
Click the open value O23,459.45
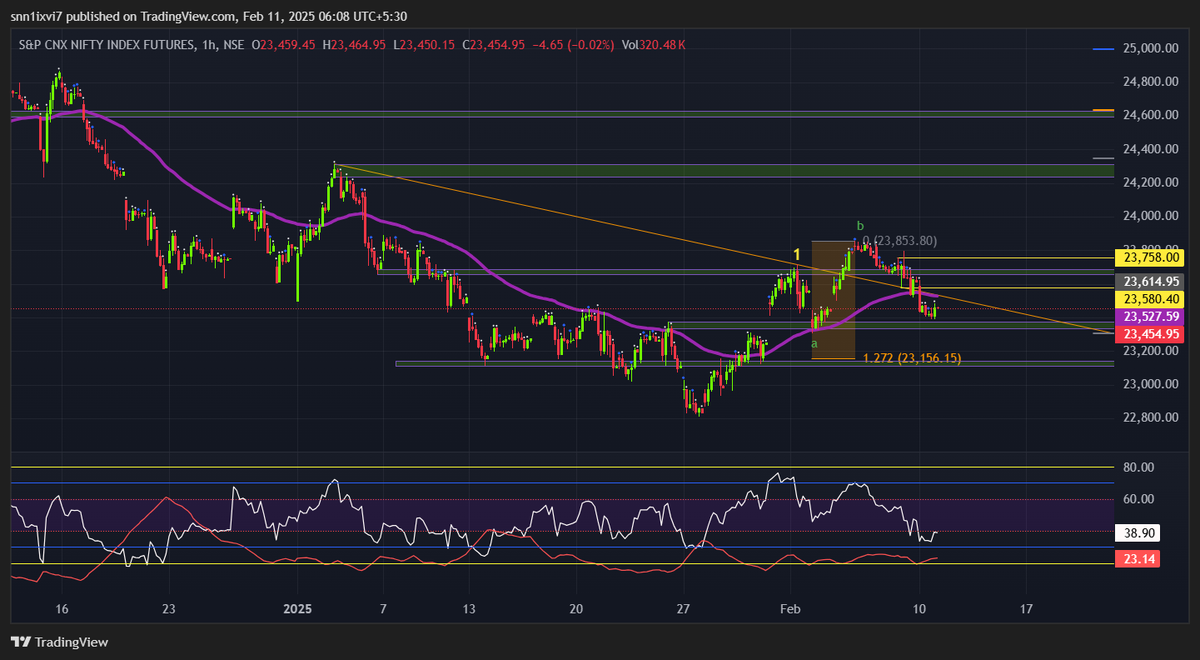[284, 45]
